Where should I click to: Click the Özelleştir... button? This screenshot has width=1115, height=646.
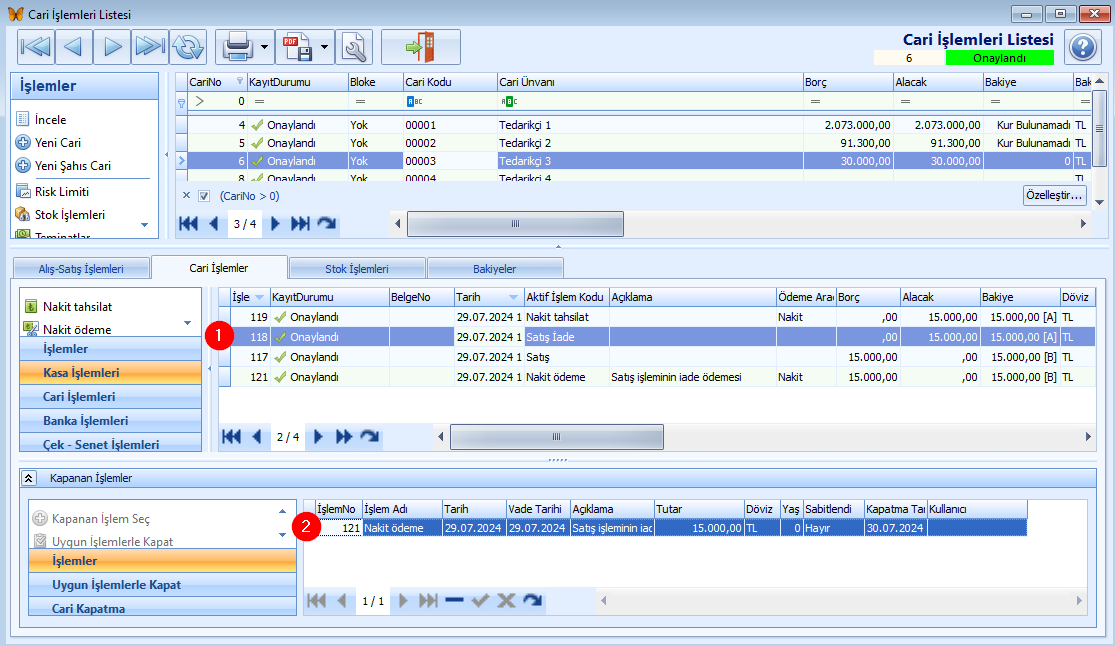tap(1055, 195)
